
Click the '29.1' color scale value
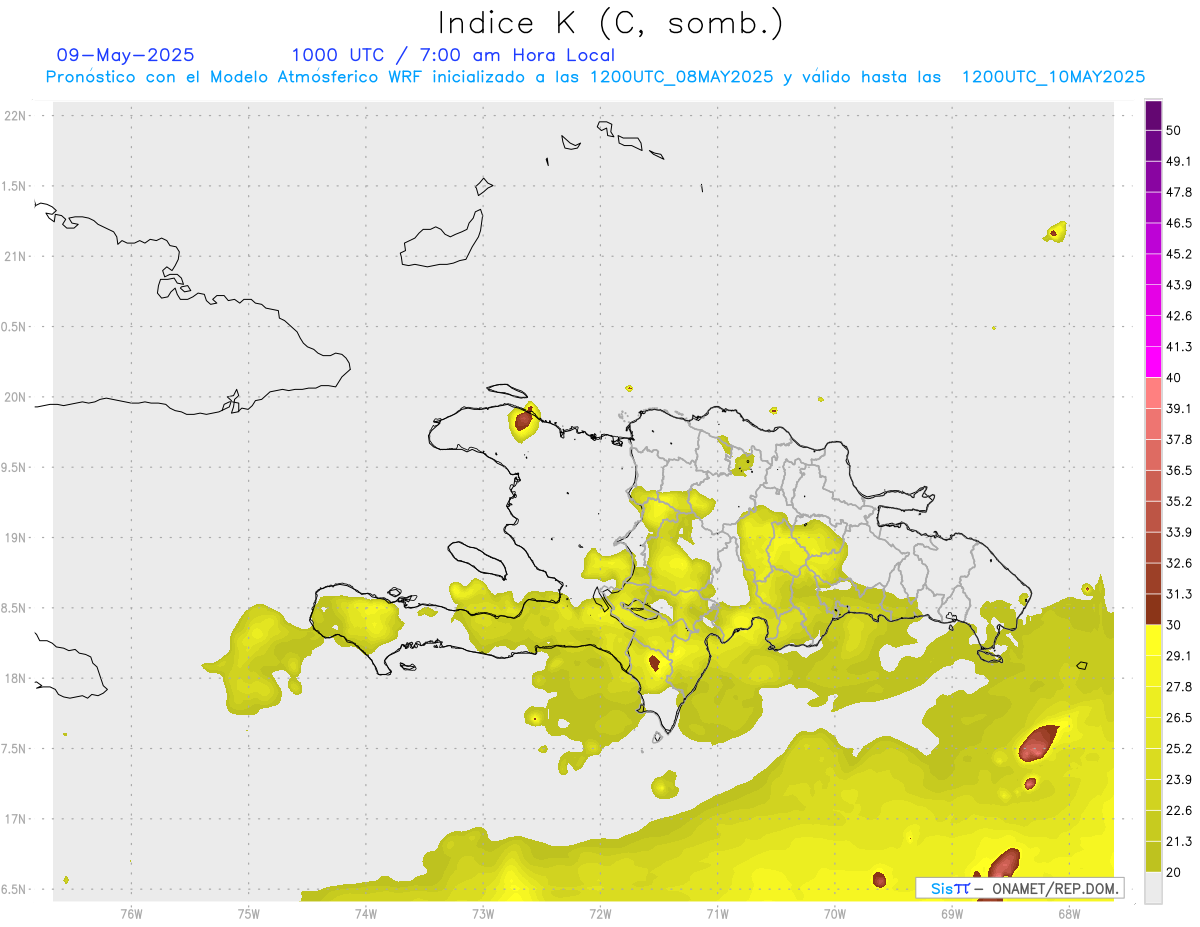1179,657
